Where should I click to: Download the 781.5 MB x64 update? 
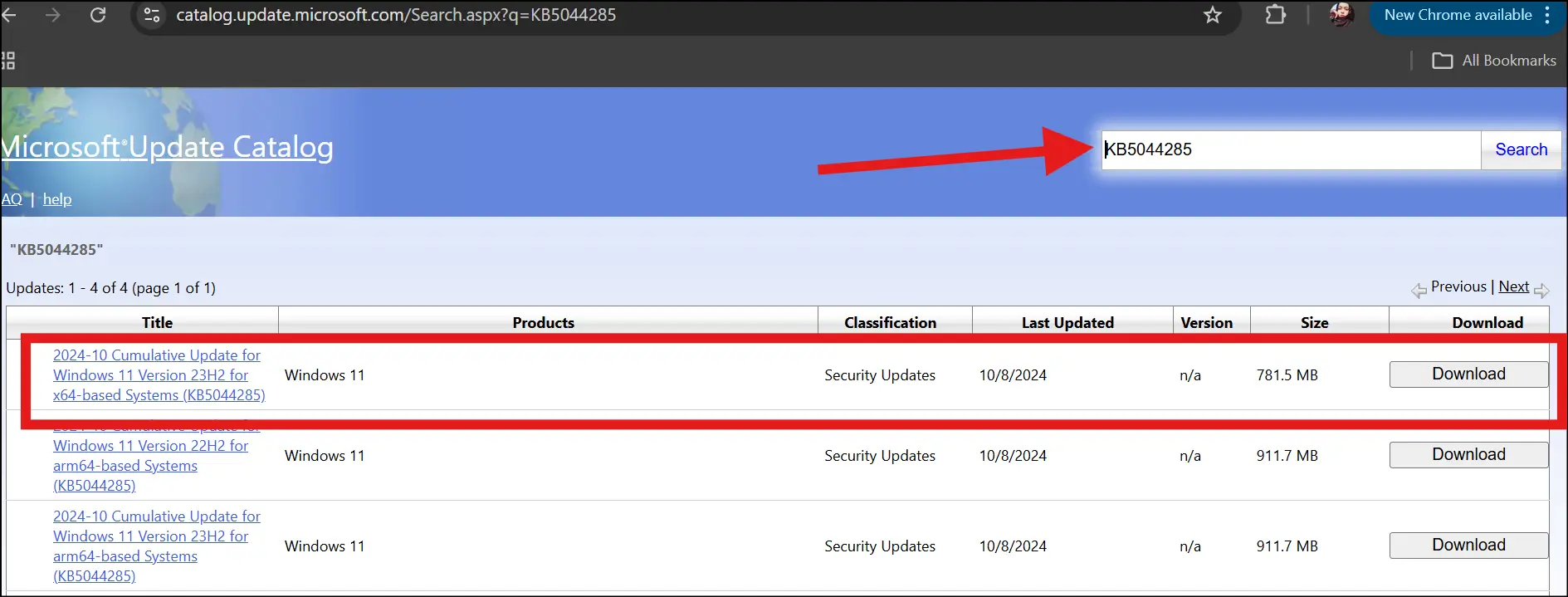pos(1468,374)
